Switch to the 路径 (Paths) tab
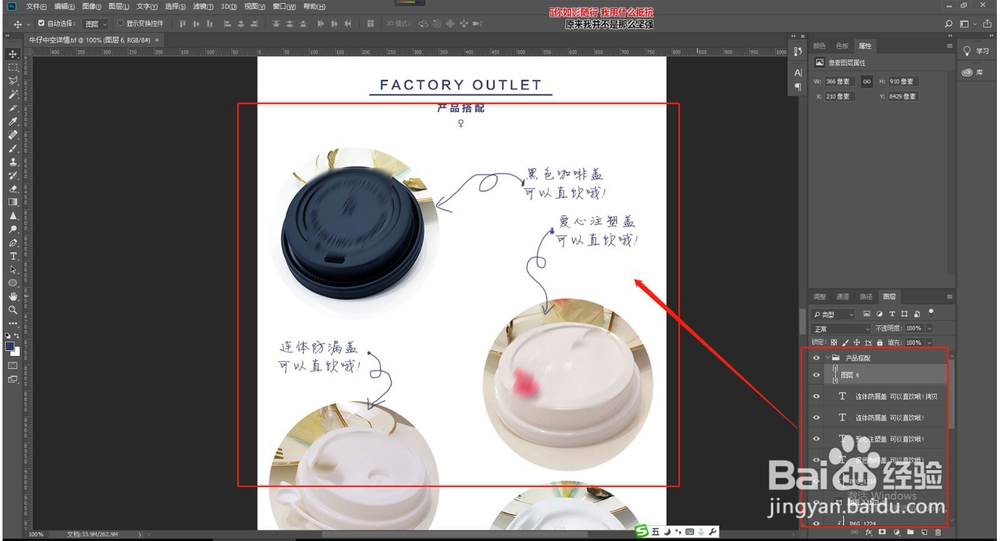Screen dimensions: 1000x541 pyautogui.click(x=865, y=297)
